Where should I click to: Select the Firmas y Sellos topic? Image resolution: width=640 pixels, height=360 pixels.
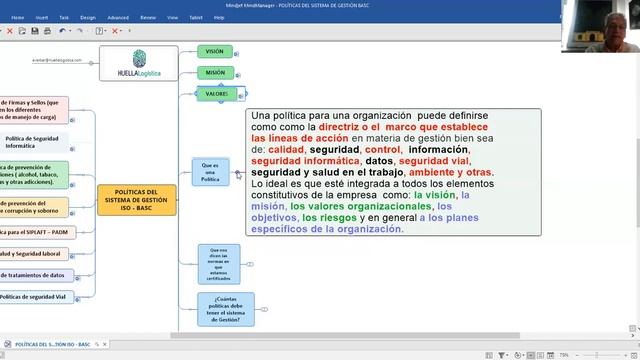pos(34,110)
